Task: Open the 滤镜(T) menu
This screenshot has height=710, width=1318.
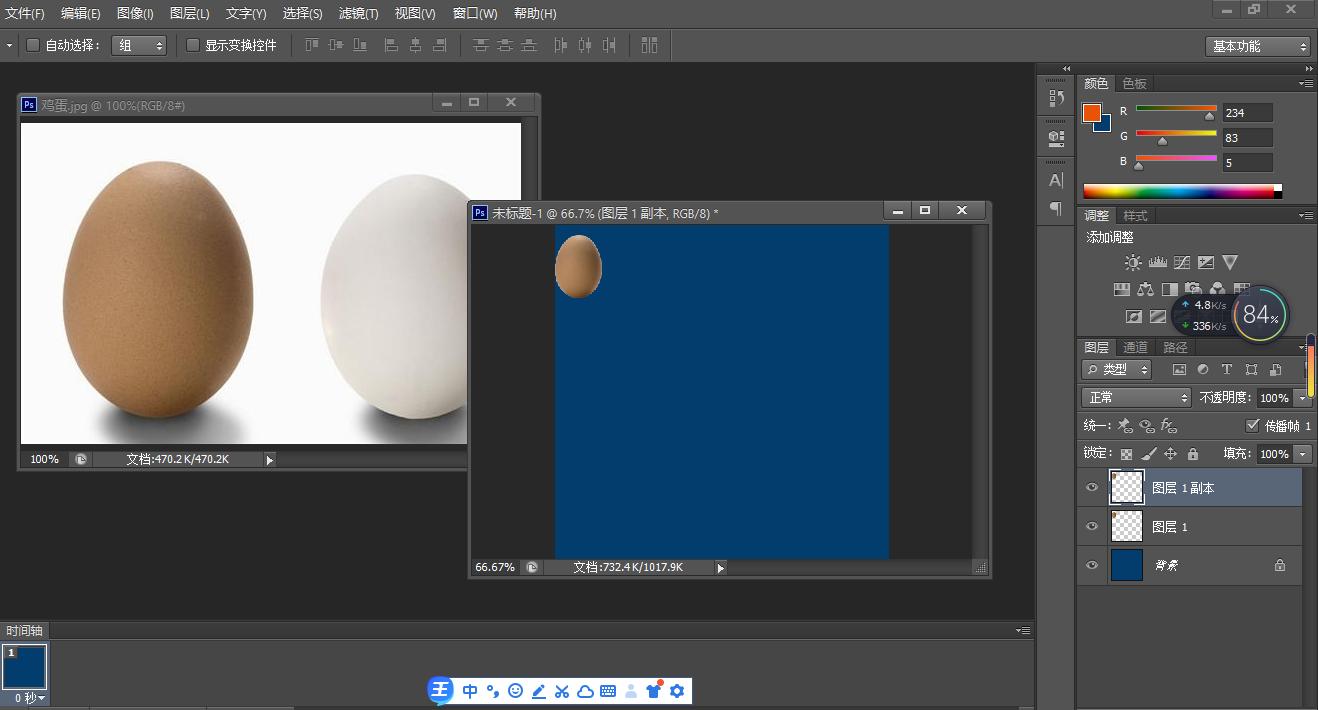Action: tap(358, 14)
